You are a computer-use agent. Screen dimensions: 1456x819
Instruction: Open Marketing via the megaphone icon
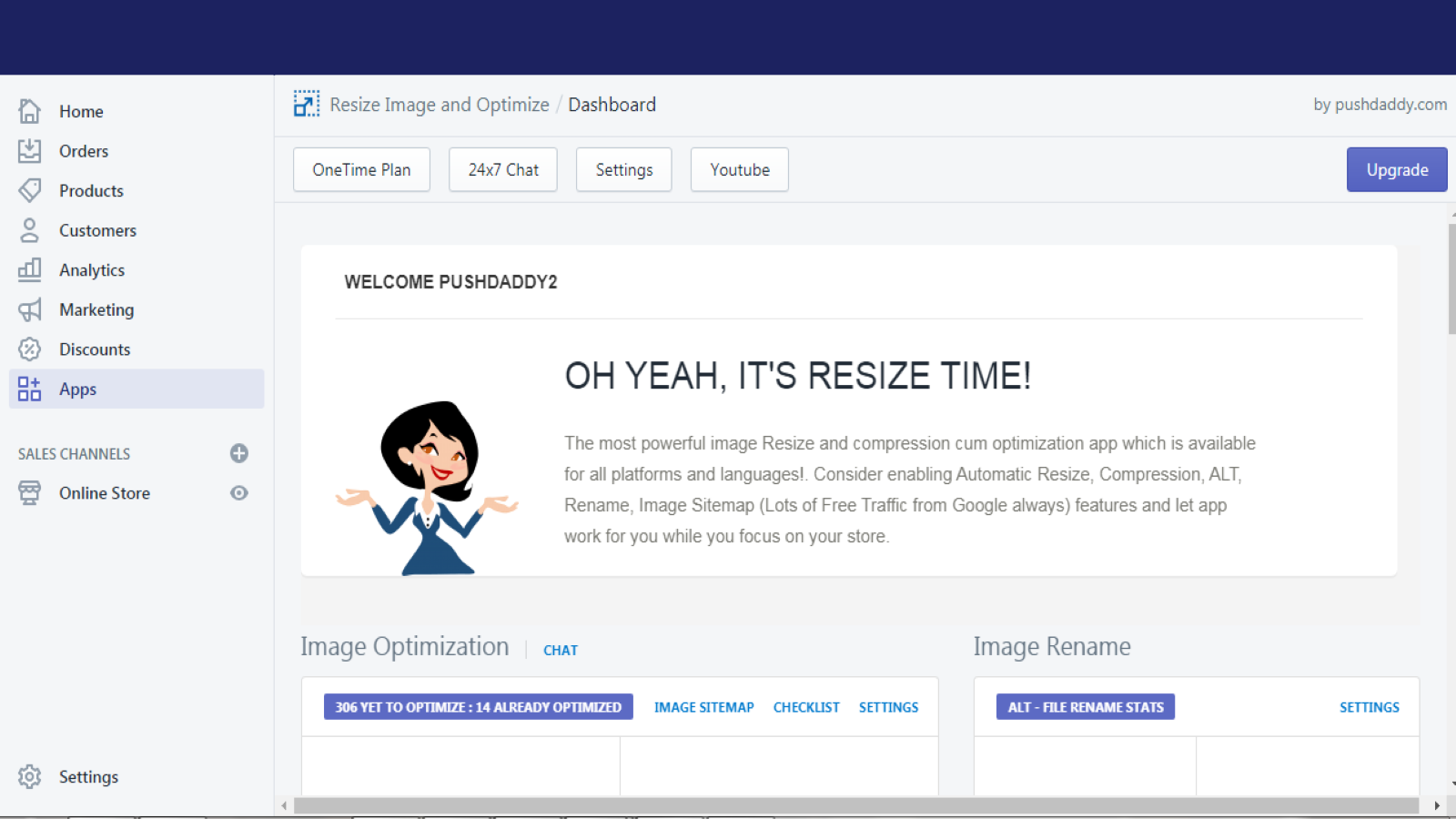click(x=28, y=309)
